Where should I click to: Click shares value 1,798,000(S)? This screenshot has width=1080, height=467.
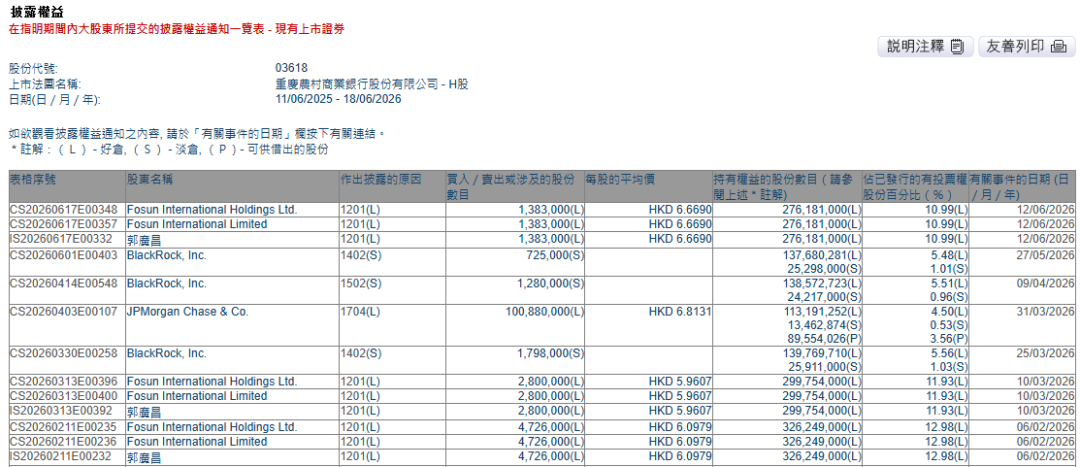coord(549,353)
